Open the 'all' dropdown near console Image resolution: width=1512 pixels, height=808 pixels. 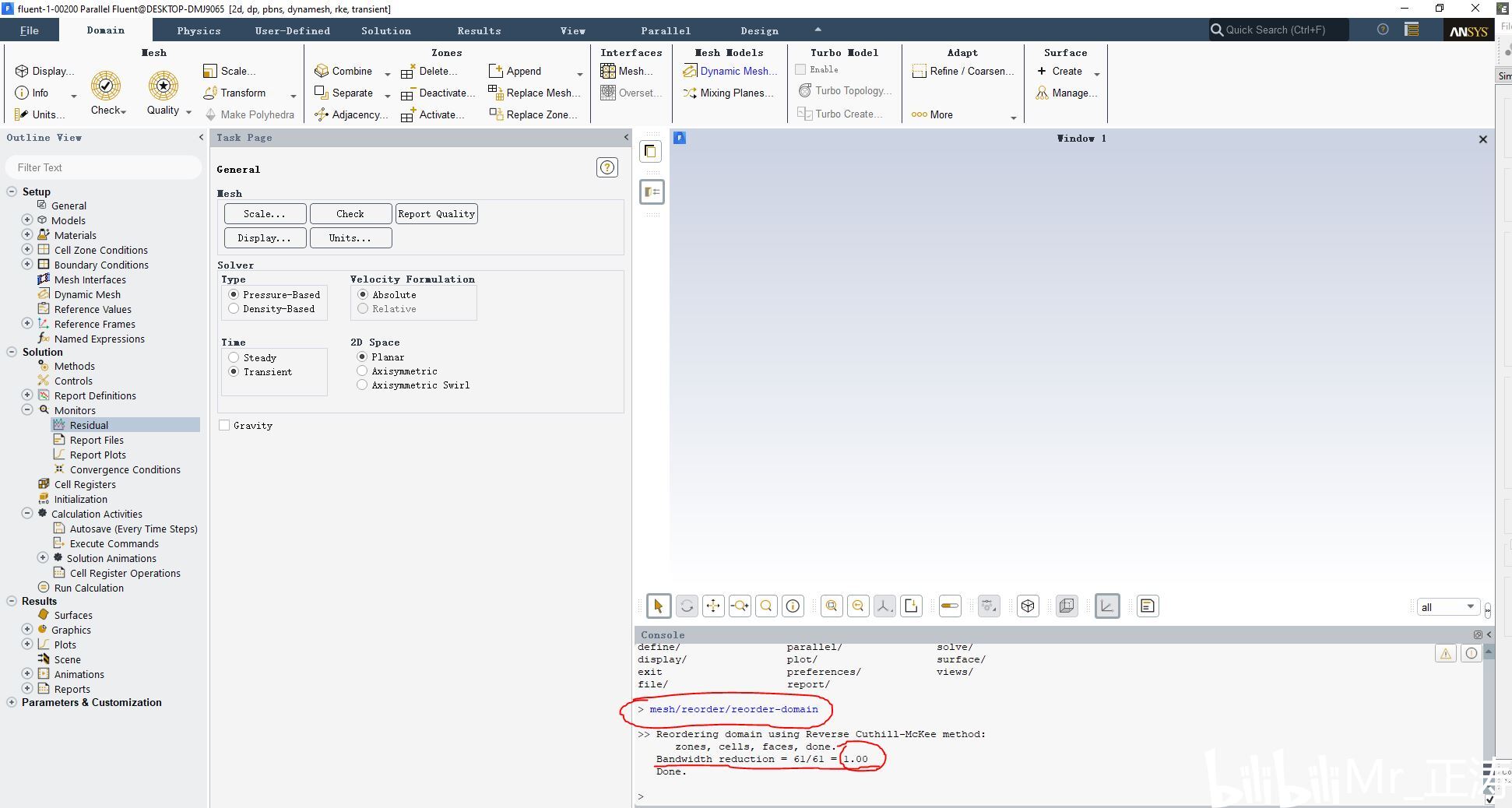1447,607
